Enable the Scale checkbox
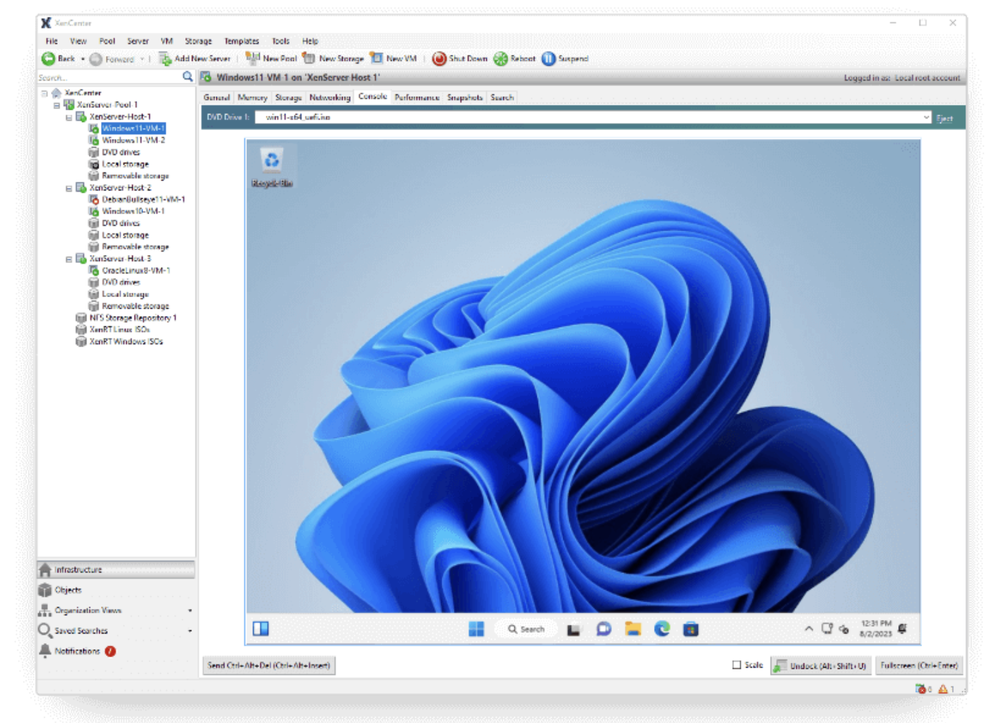Viewport: 1000px width, 723px height. [737, 665]
